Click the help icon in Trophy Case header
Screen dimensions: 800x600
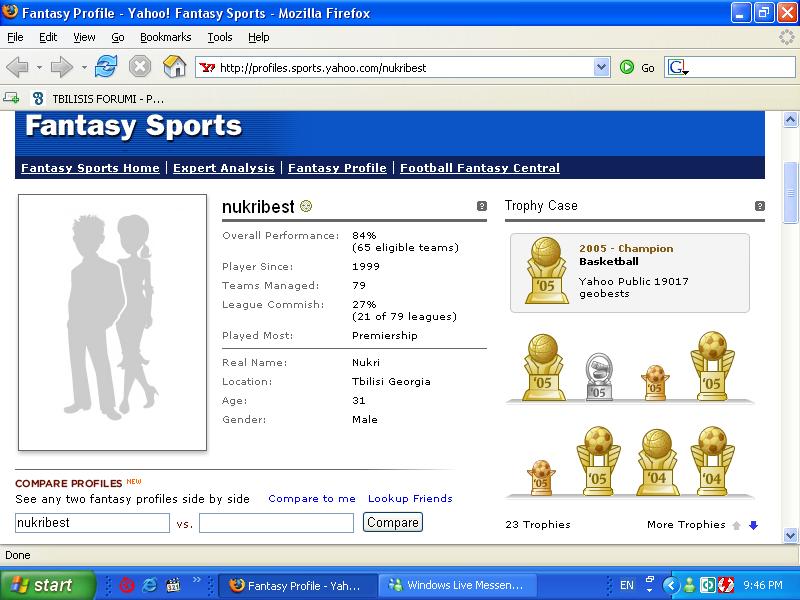[759, 206]
